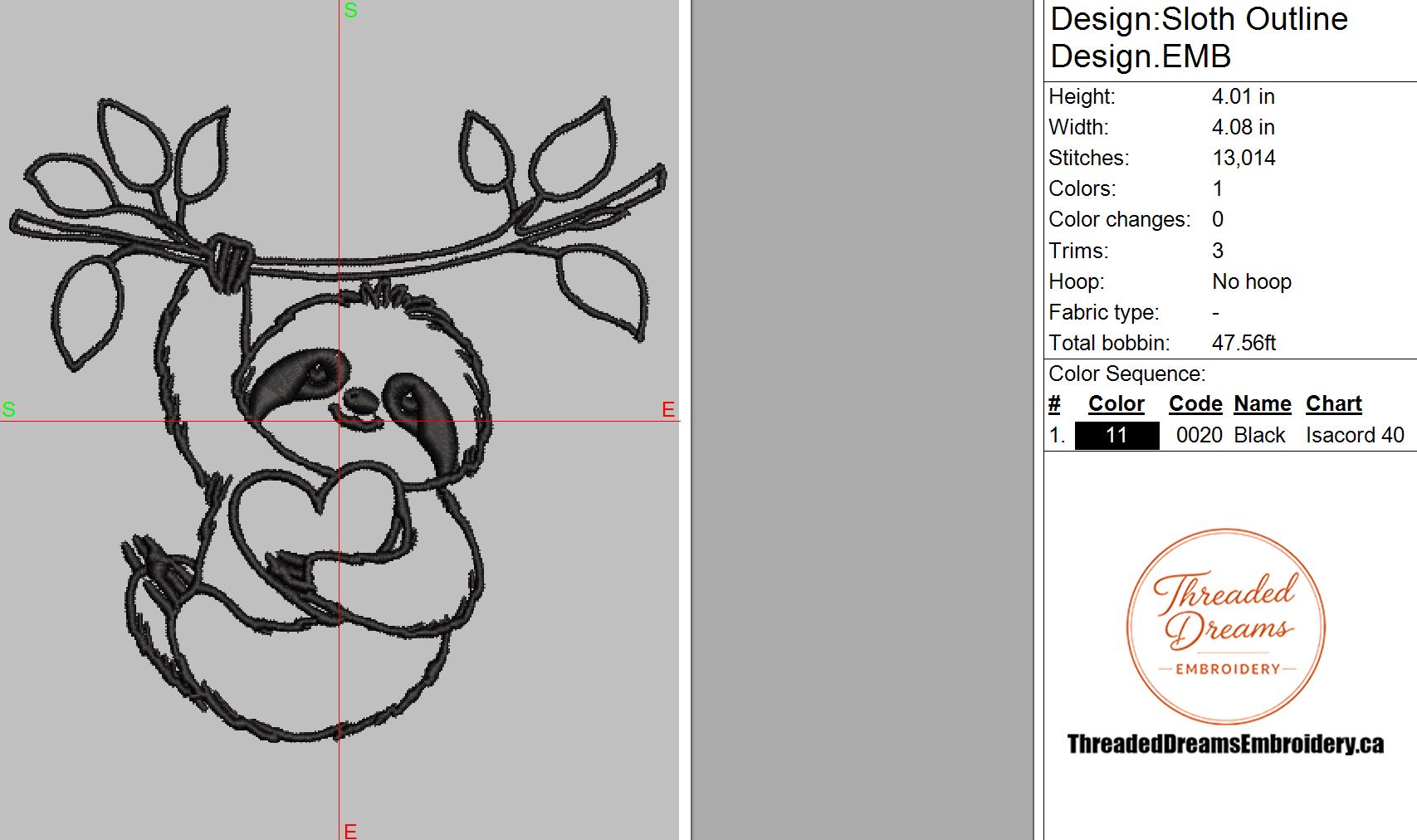
Task: Click the Isacord 40 chart entry
Action: point(1355,436)
